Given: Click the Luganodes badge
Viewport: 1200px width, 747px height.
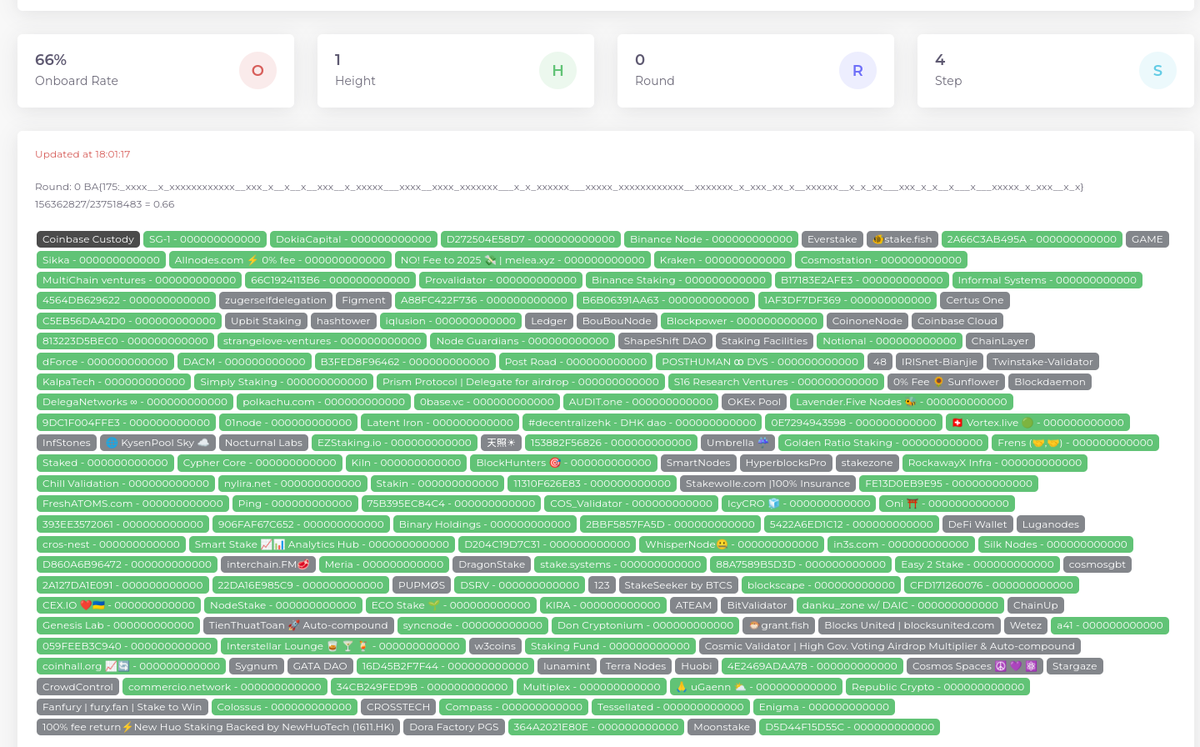Looking at the screenshot, I should click(x=1051, y=524).
